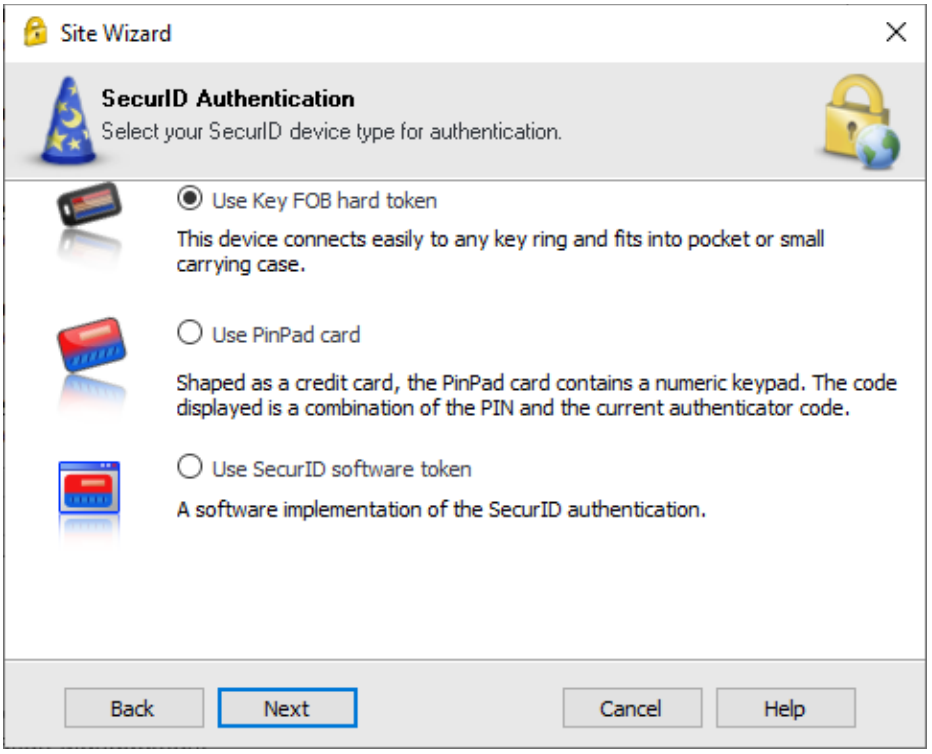Click the Key FOB hard token icon

[89, 204]
